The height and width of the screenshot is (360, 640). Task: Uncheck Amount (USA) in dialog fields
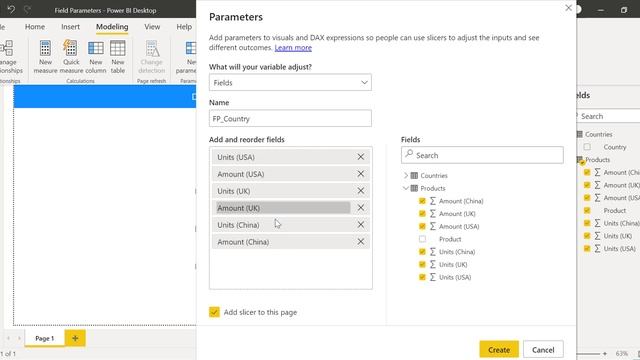click(422, 226)
